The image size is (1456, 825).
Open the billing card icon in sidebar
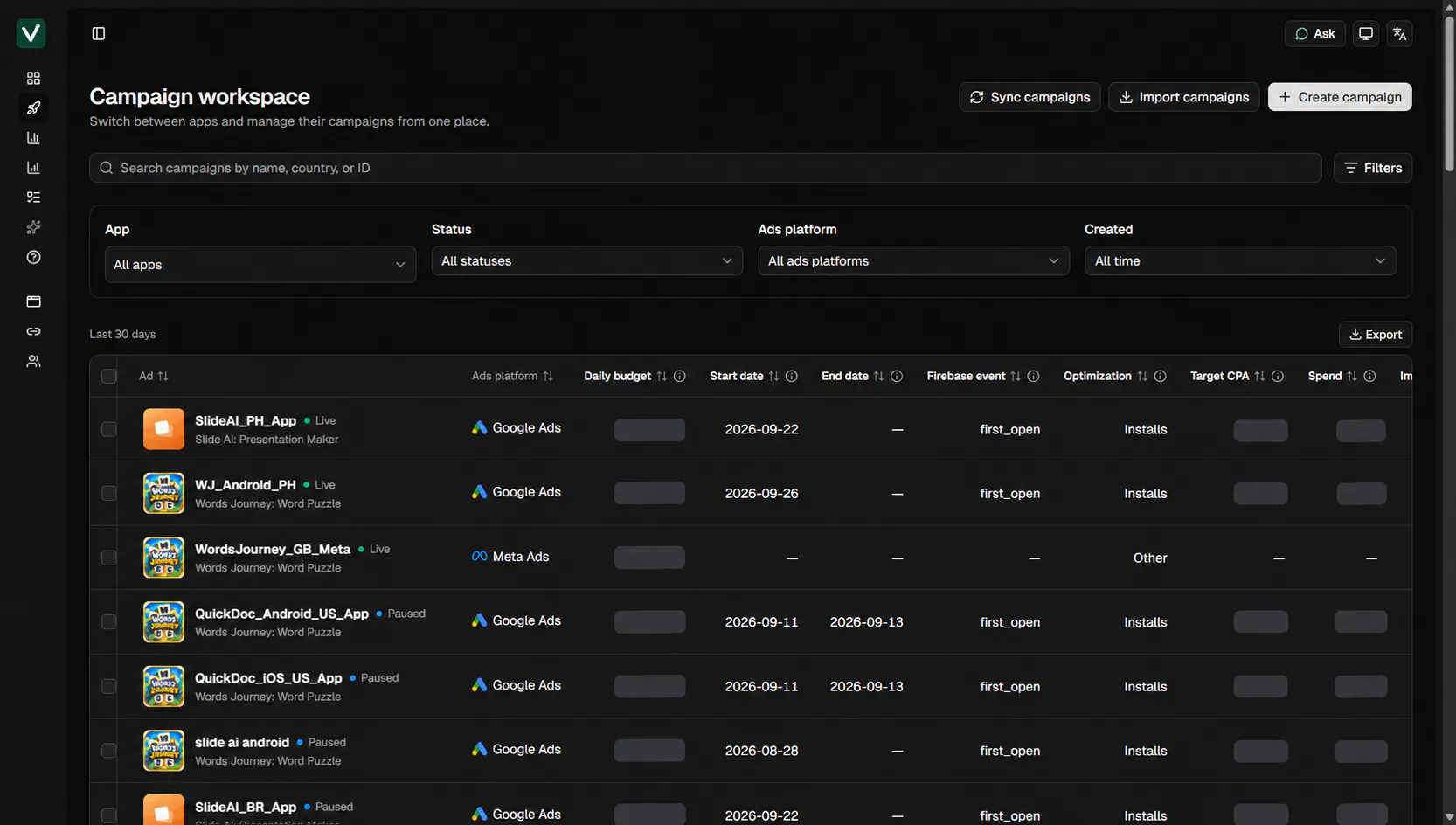coord(33,302)
